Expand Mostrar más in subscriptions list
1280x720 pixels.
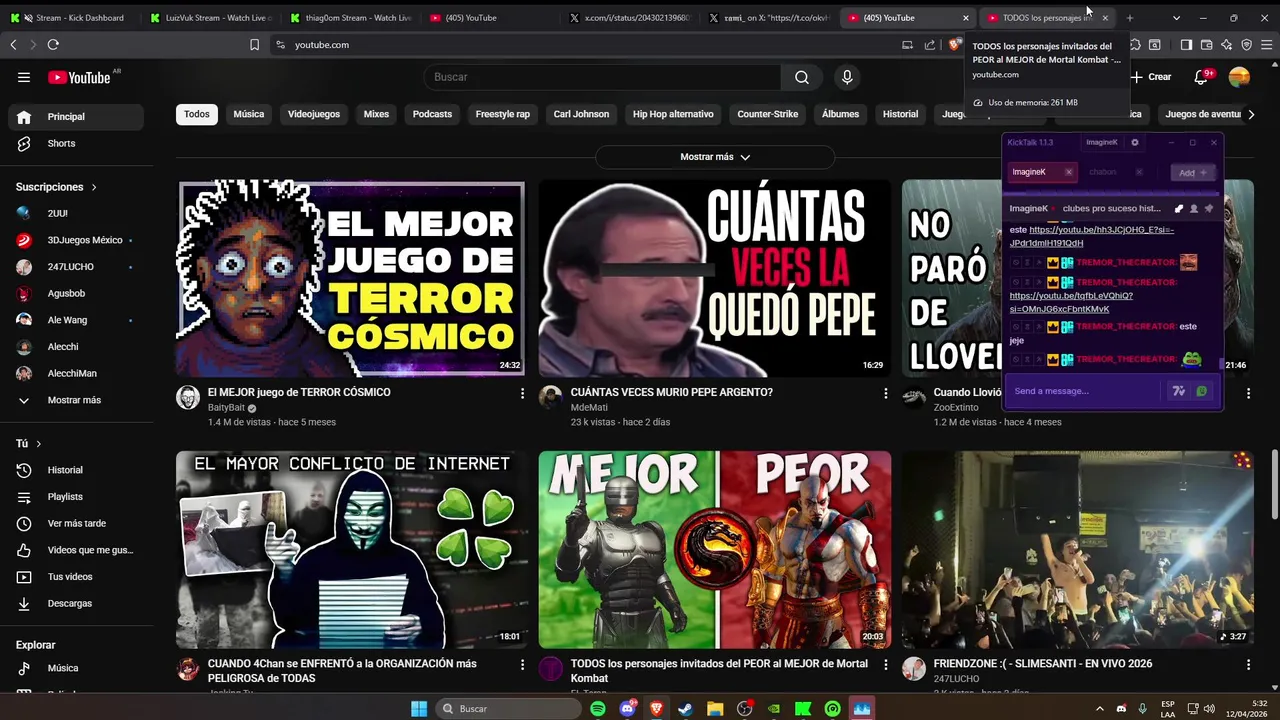coord(76,400)
